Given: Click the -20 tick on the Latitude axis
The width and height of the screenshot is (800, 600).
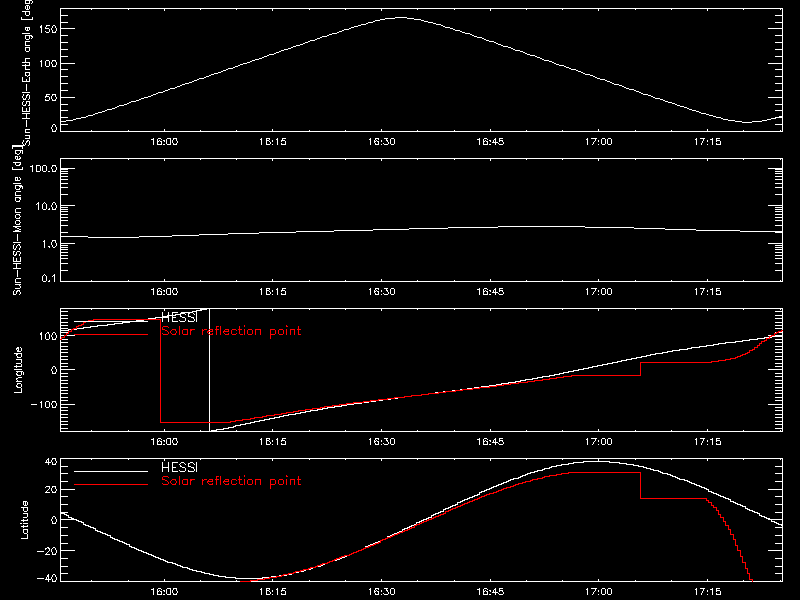Looking at the screenshot, I should coord(47,551).
